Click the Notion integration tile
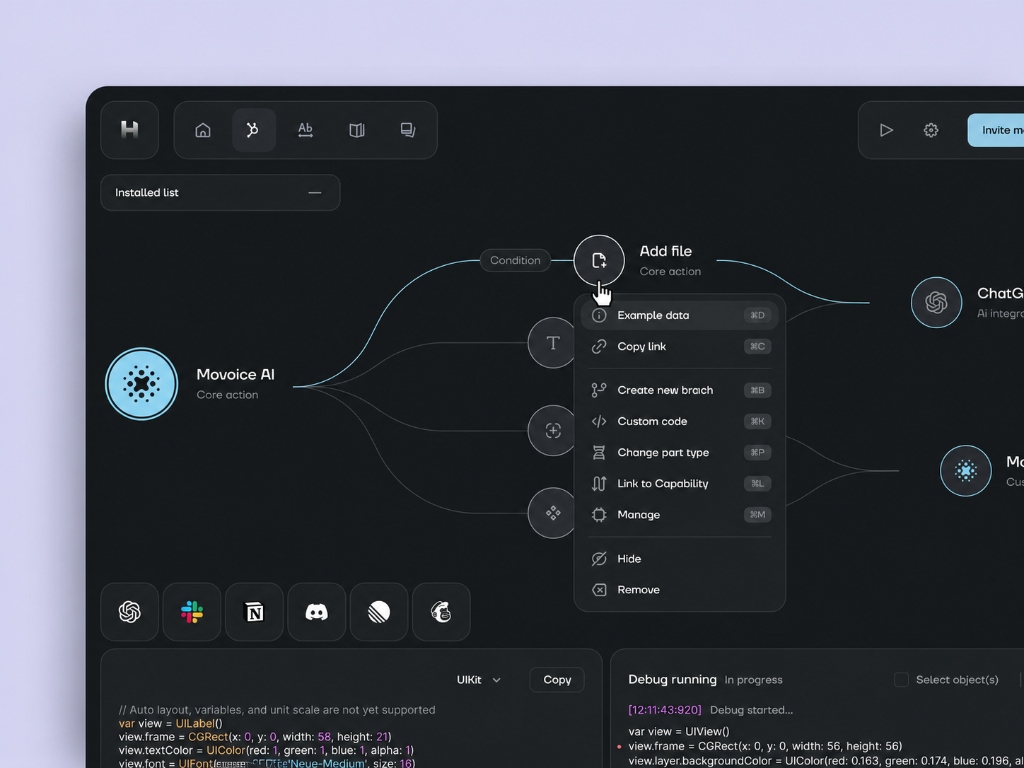This screenshot has height=768, width=1024. 254,612
